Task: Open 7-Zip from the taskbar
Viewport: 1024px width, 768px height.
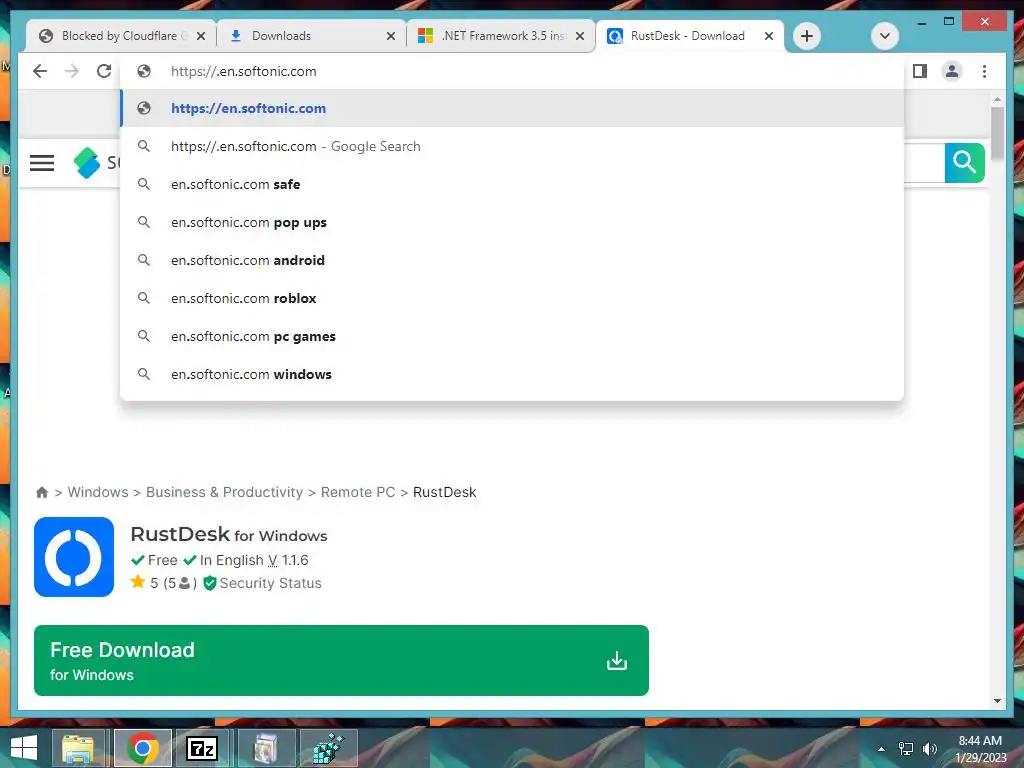Action: (x=202, y=748)
